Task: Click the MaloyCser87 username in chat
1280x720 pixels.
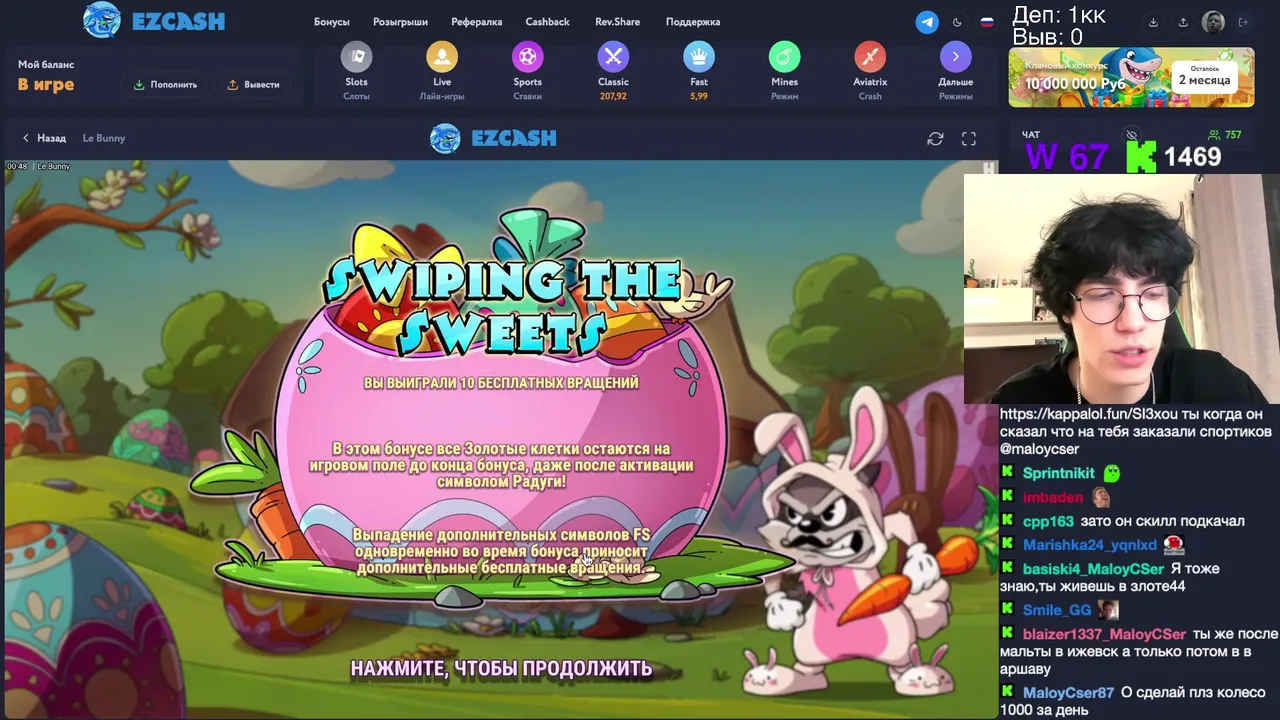Action: tap(1068, 692)
